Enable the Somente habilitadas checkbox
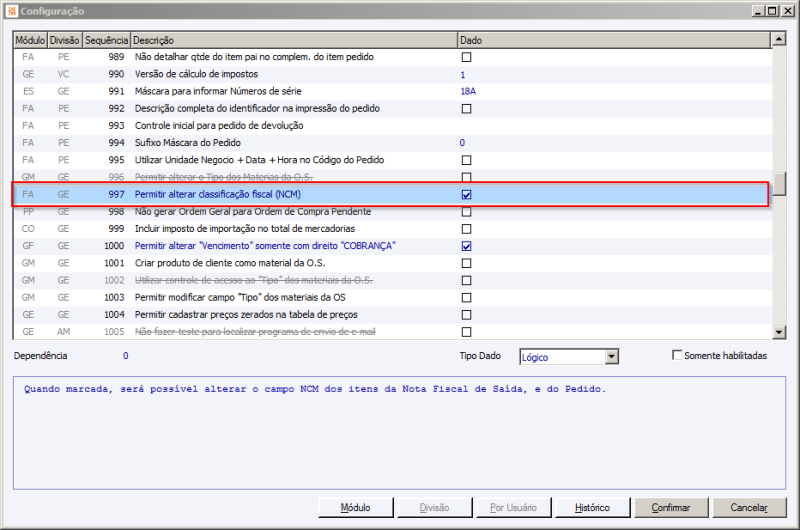 [677, 355]
